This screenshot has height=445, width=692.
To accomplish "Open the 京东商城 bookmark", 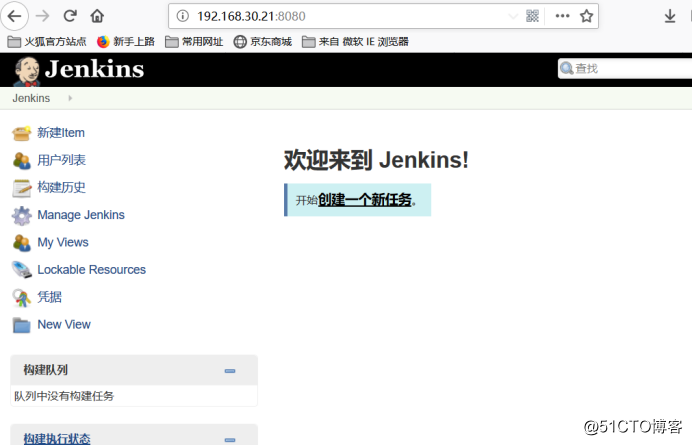I will 263,41.
